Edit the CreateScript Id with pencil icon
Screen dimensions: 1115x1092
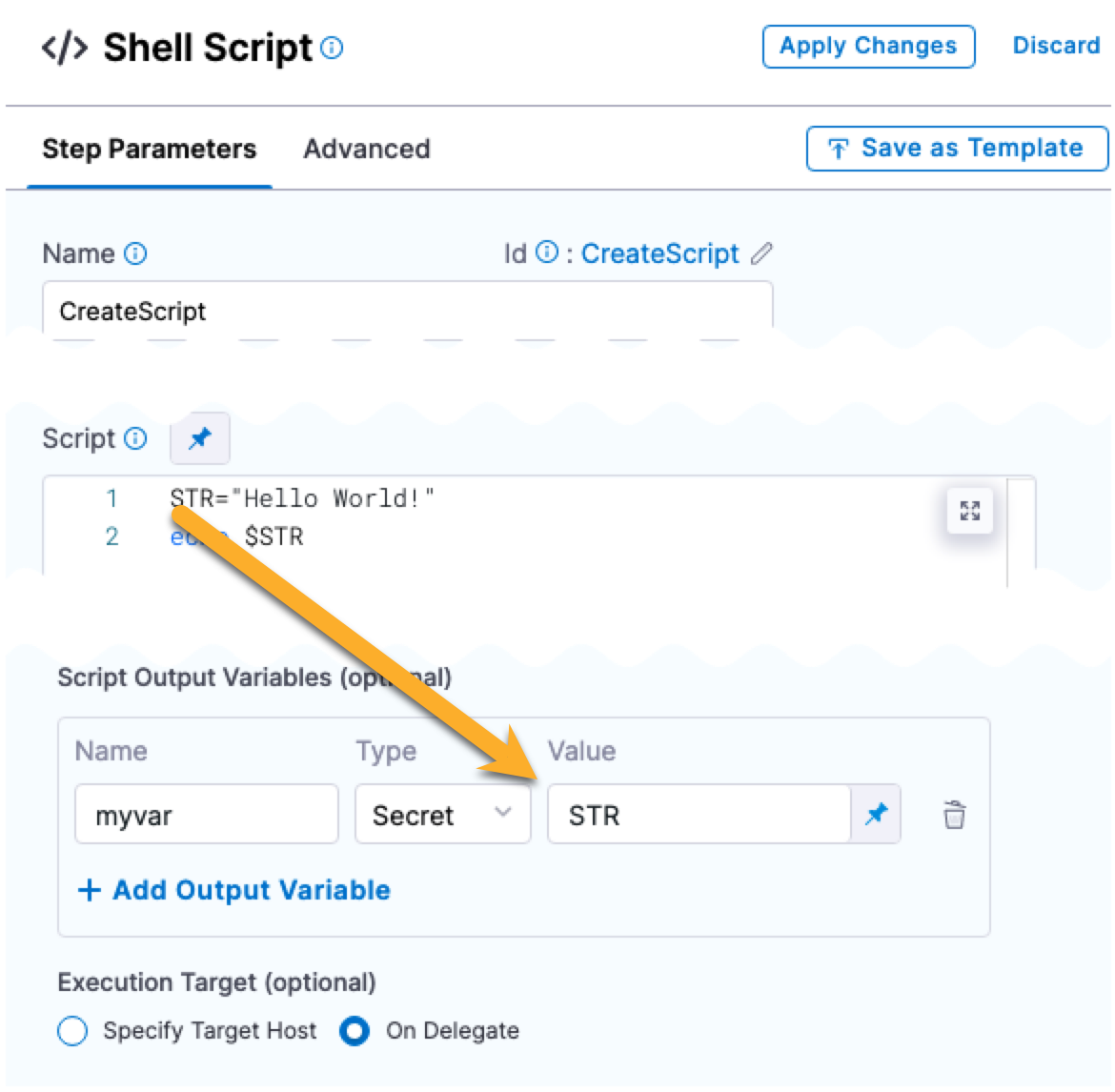click(x=761, y=253)
